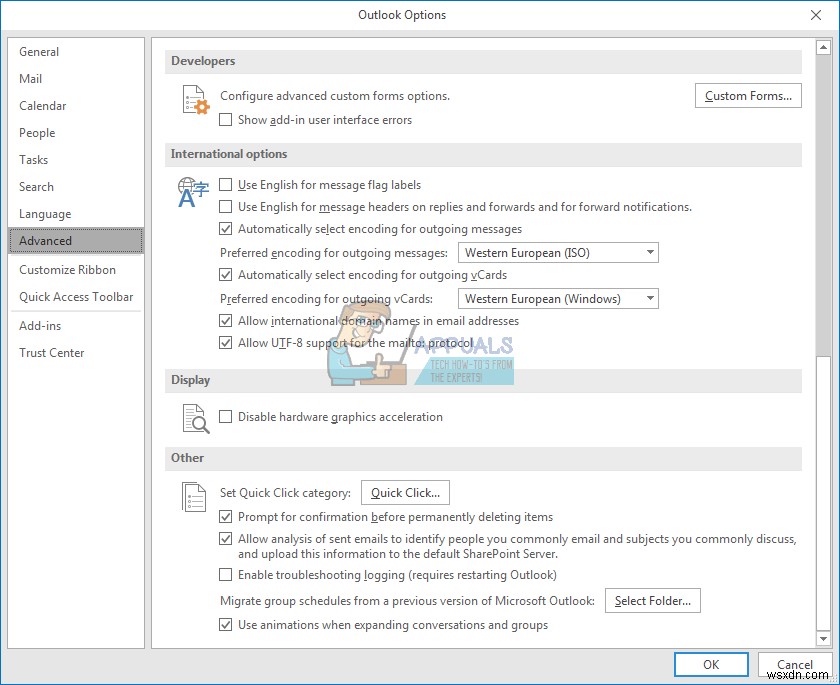840x685 pixels.
Task: Click the Select Folder button
Action: 652,600
